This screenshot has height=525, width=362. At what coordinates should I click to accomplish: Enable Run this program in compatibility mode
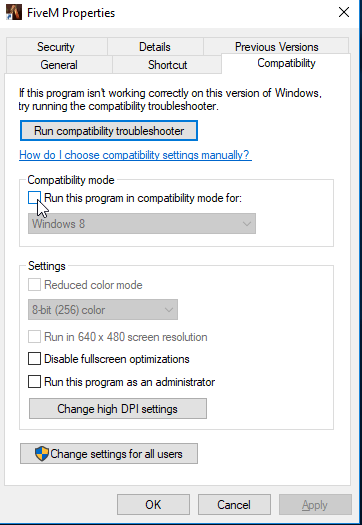(34, 198)
